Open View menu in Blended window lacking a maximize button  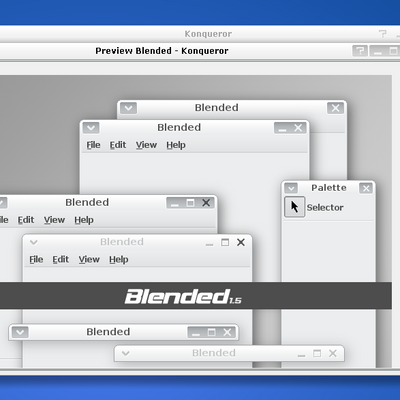click(x=146, y=145)
